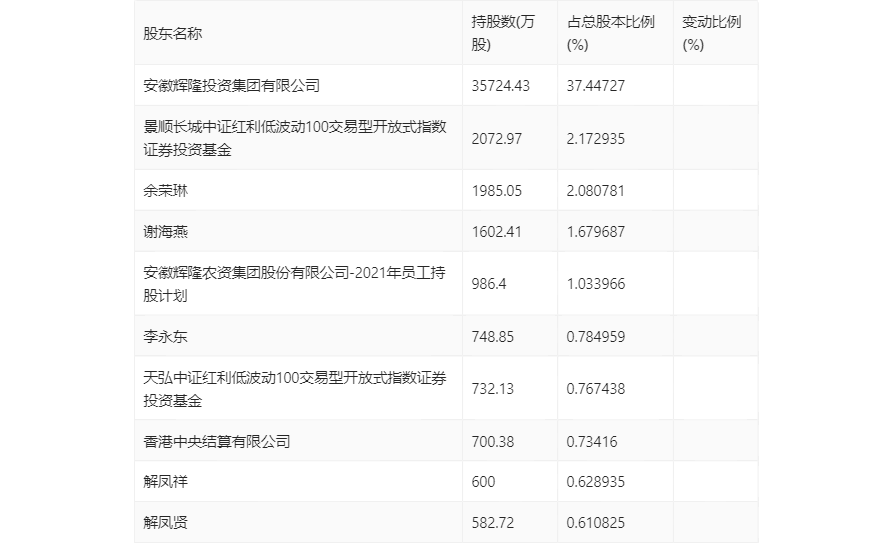The image size is (893, 543).
Task: Select the 股东名称 column header
Action: [x=173, y=34]
